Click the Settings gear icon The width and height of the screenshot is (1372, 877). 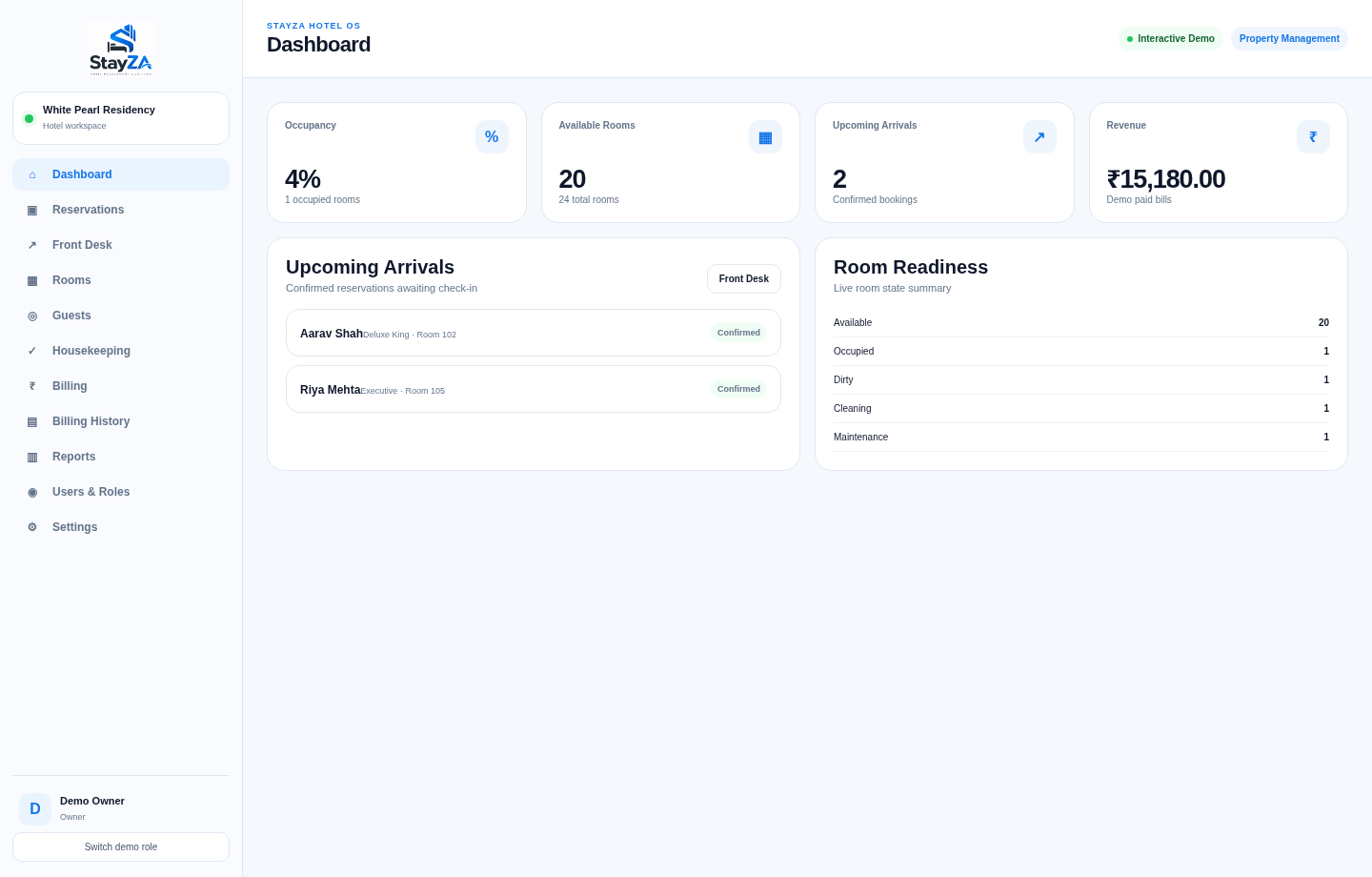(x=32, y=527)
